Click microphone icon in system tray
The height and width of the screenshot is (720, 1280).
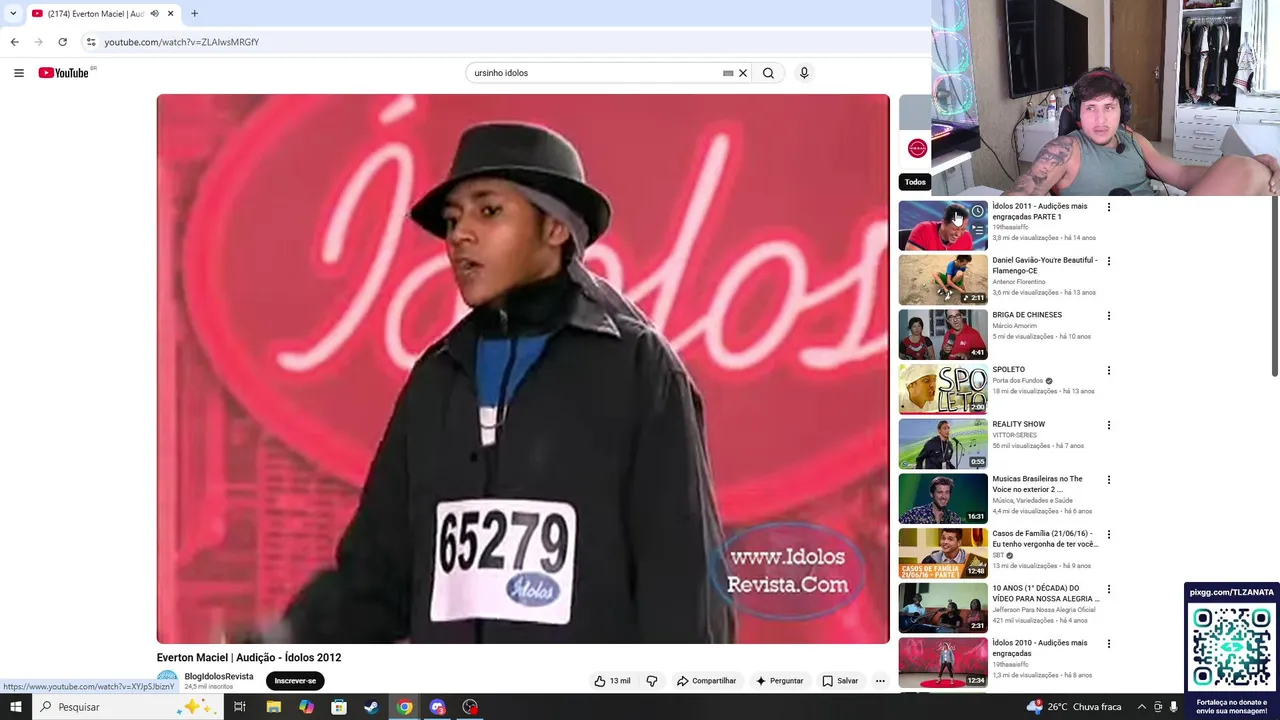pos(1173,707)
